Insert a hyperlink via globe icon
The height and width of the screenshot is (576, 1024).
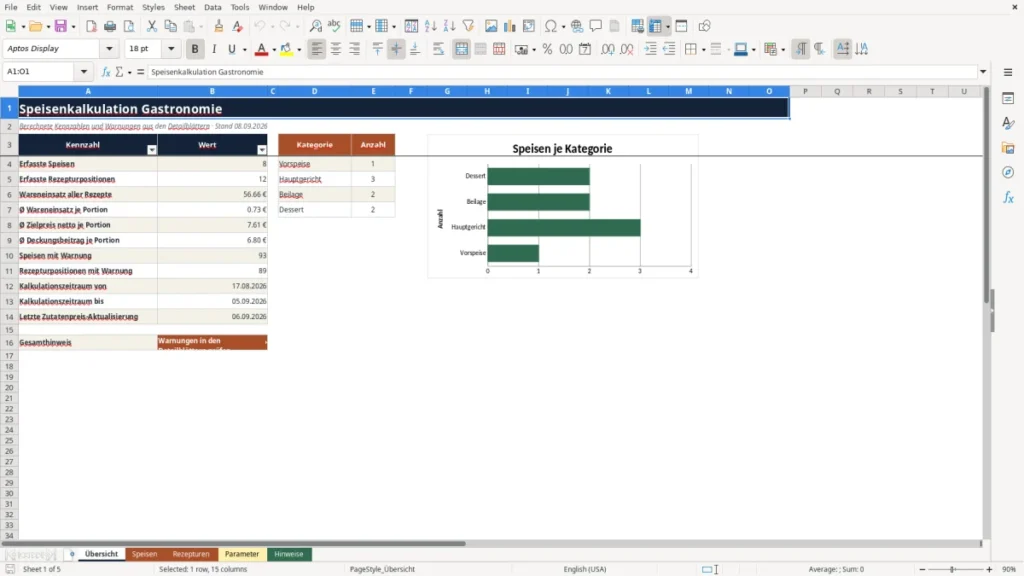(x=577, y=26)
